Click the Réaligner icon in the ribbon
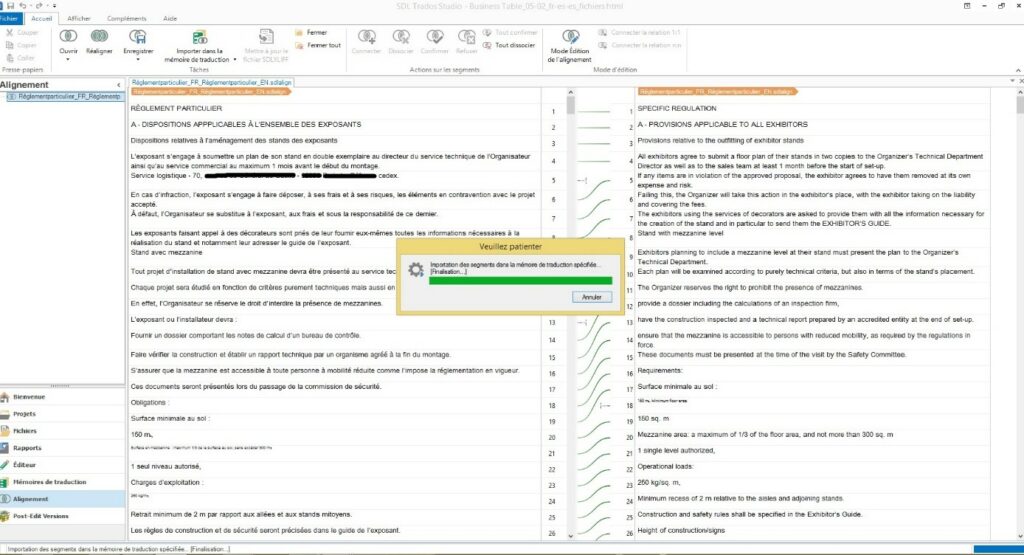 pos(99,37)
